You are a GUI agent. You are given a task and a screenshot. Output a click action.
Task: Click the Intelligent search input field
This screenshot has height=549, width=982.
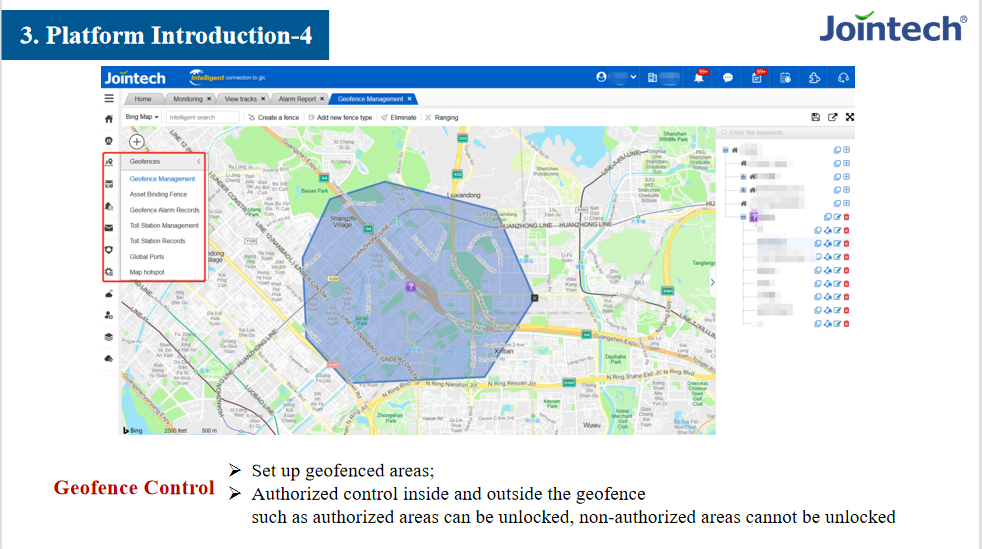[203, 117]
